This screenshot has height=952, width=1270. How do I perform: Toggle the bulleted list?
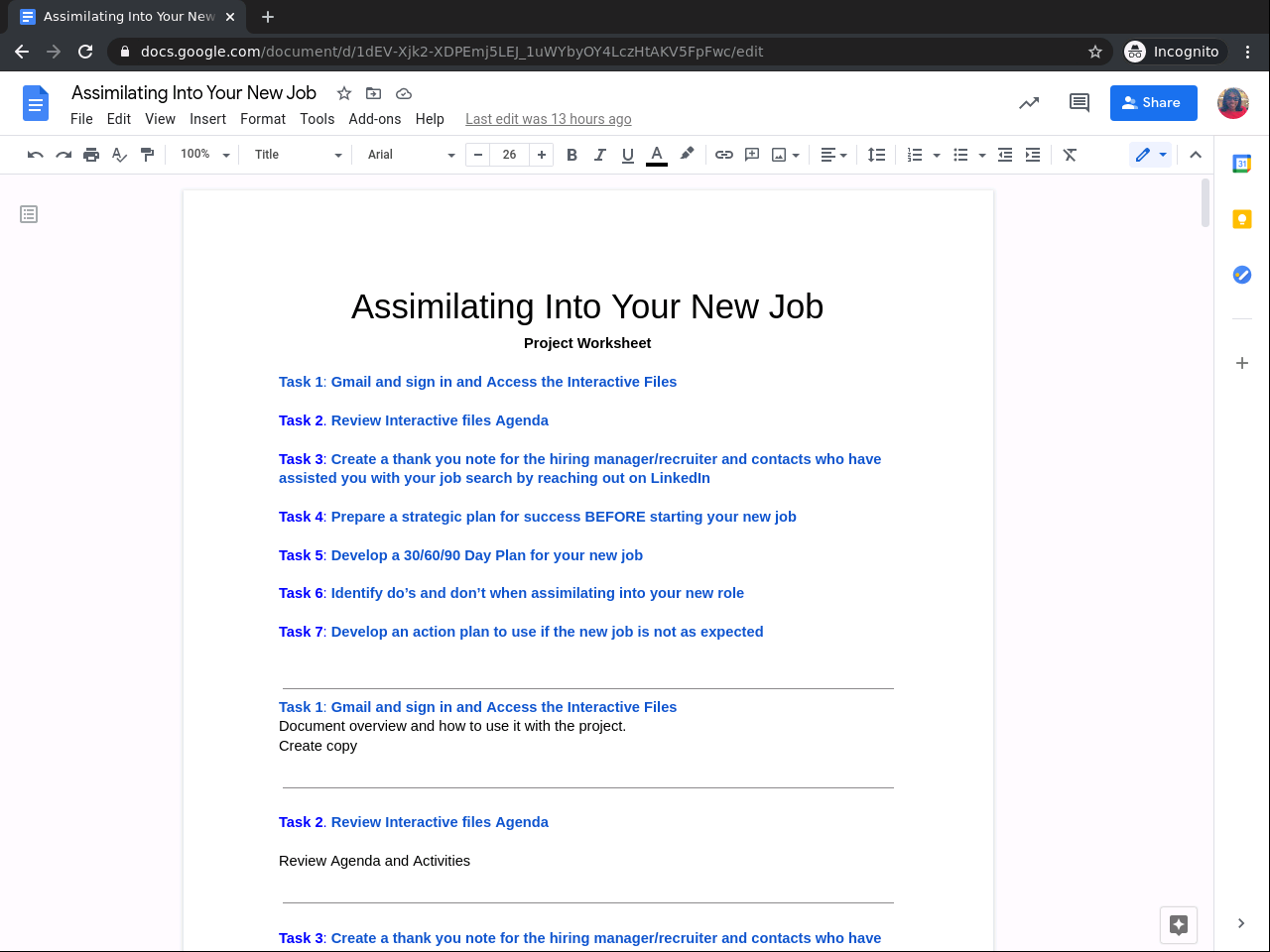click(x=960, y=155)
